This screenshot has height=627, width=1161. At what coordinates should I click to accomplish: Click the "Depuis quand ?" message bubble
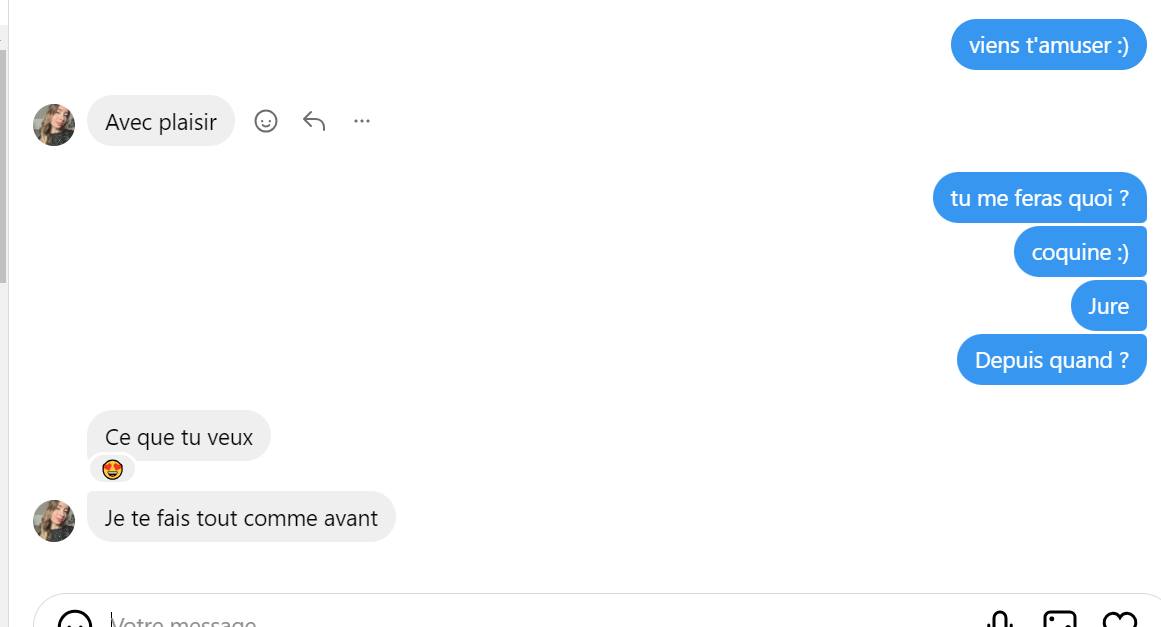(x=1051, y=360)
